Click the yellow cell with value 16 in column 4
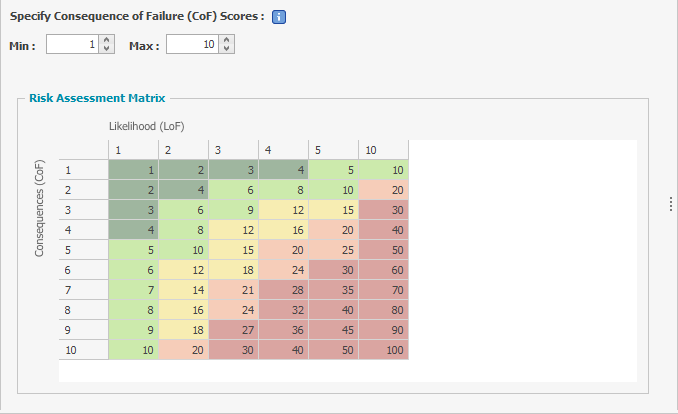The height and width of the screenshot is (414, 678). 283,230
